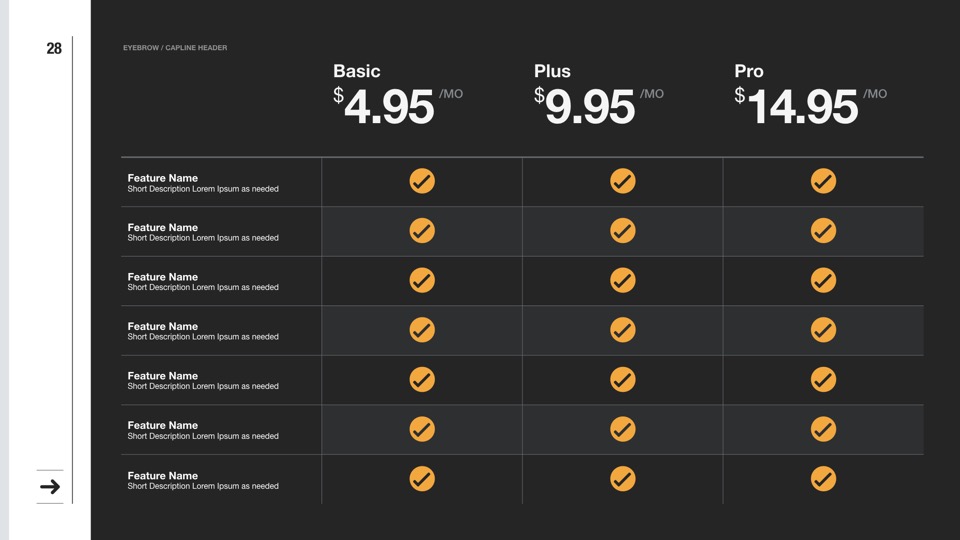
Task: Click the Pro checkmark in the first feature row
Action: tap(823, 181)
